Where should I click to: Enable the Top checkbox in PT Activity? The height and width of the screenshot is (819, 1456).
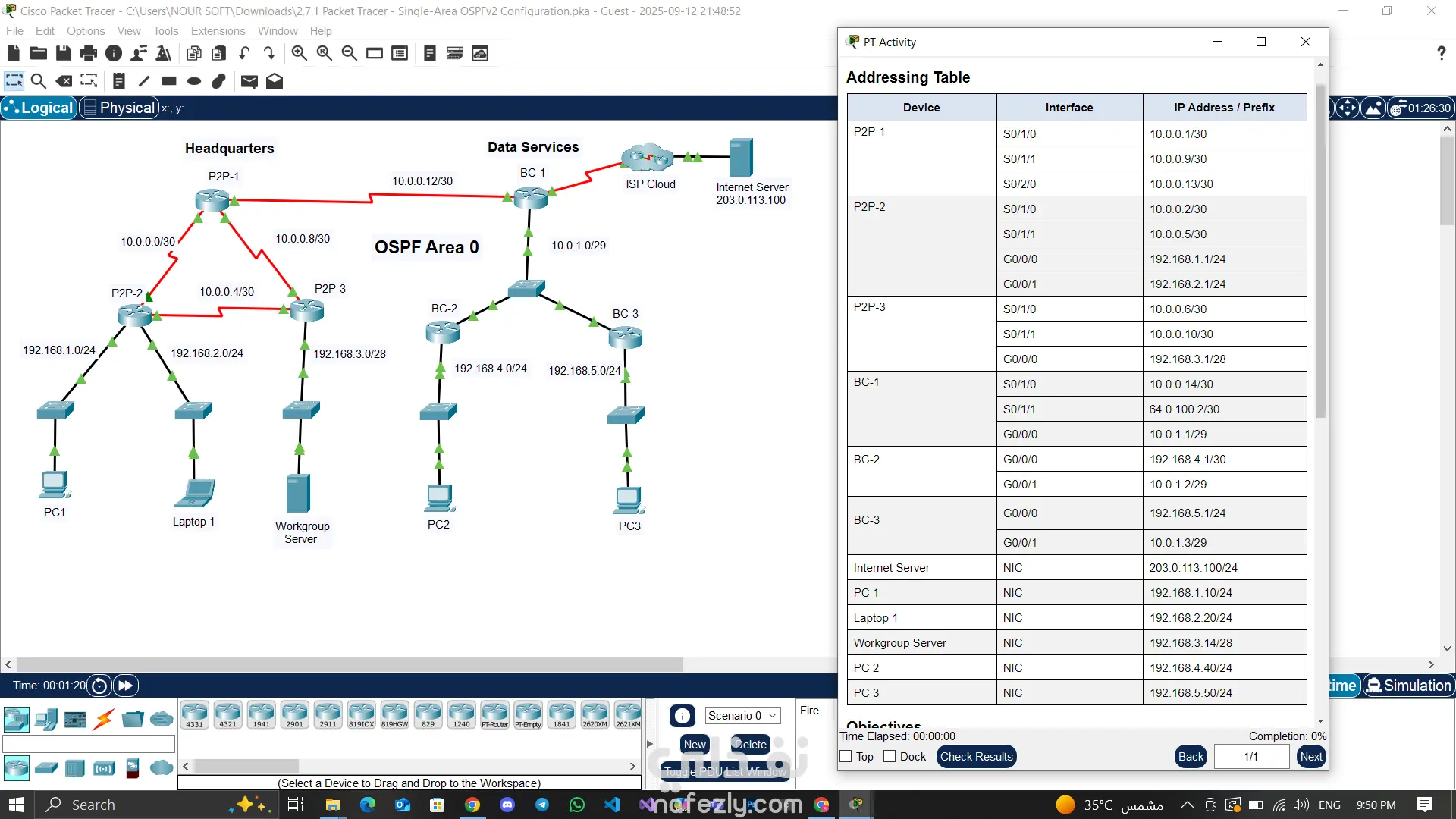(846, 757)
